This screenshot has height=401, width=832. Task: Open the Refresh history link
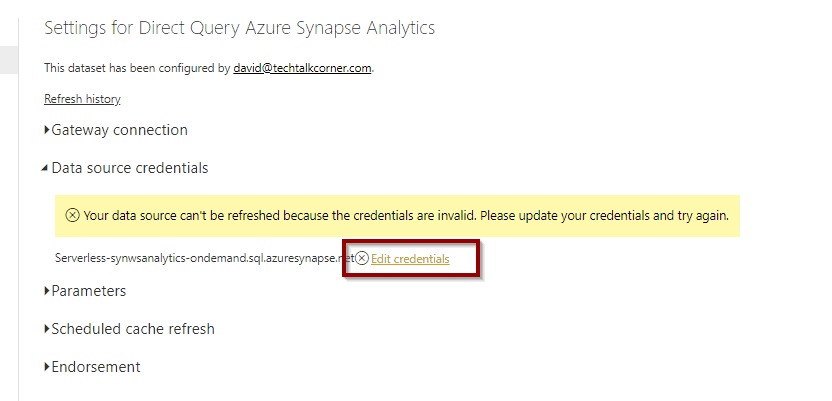(82, 99)
